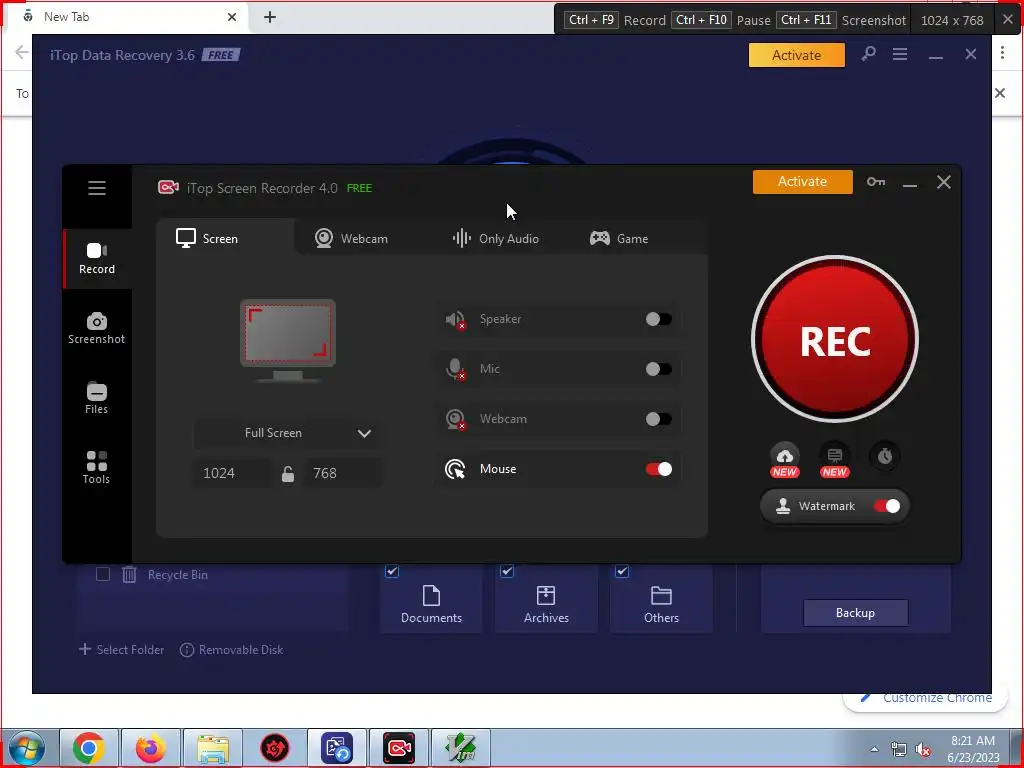Image resolution: width=1024 pixels, height=768 pixels.
Task: Toggle the aspect ratio lock icon
Action: (287, 473)
